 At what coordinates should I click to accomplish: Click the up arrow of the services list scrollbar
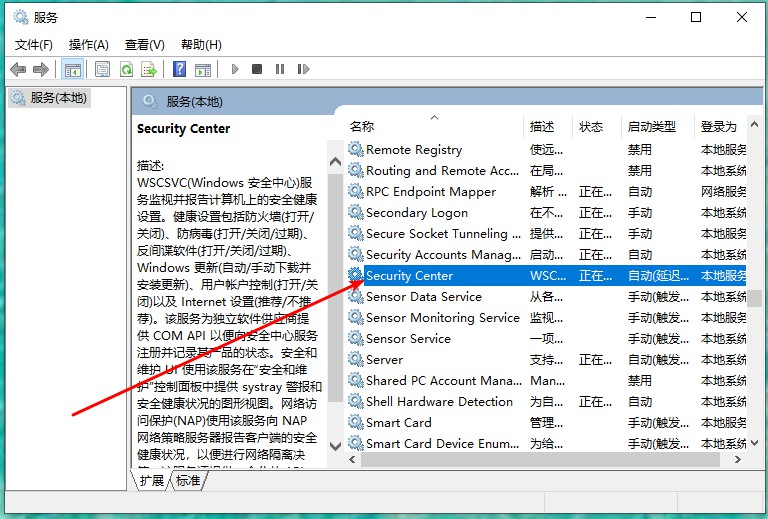point(754,124)
